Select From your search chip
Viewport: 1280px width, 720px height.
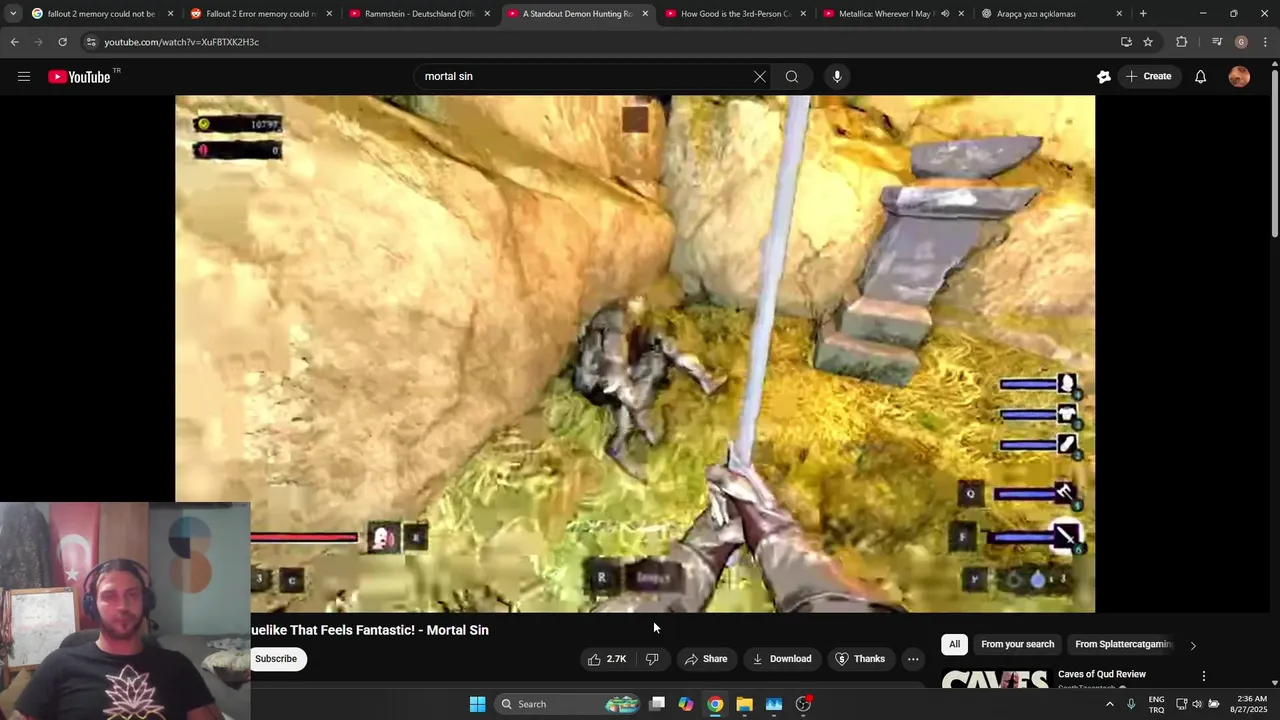(x=1017, y=645)
